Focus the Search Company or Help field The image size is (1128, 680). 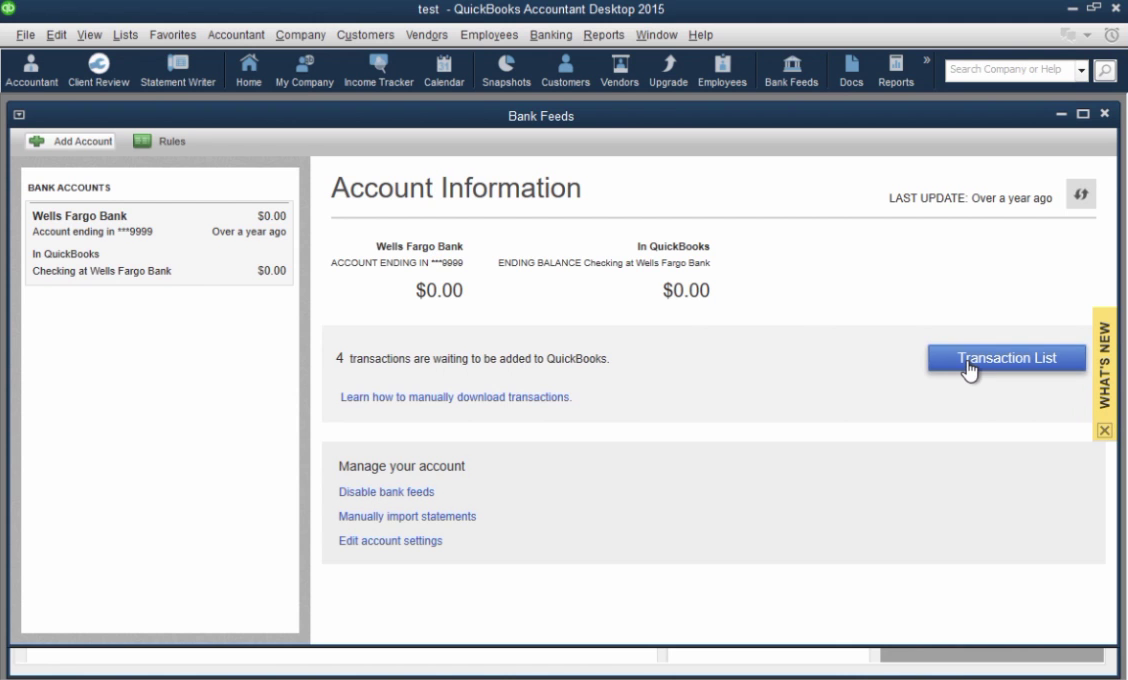tap(1009, 70)
